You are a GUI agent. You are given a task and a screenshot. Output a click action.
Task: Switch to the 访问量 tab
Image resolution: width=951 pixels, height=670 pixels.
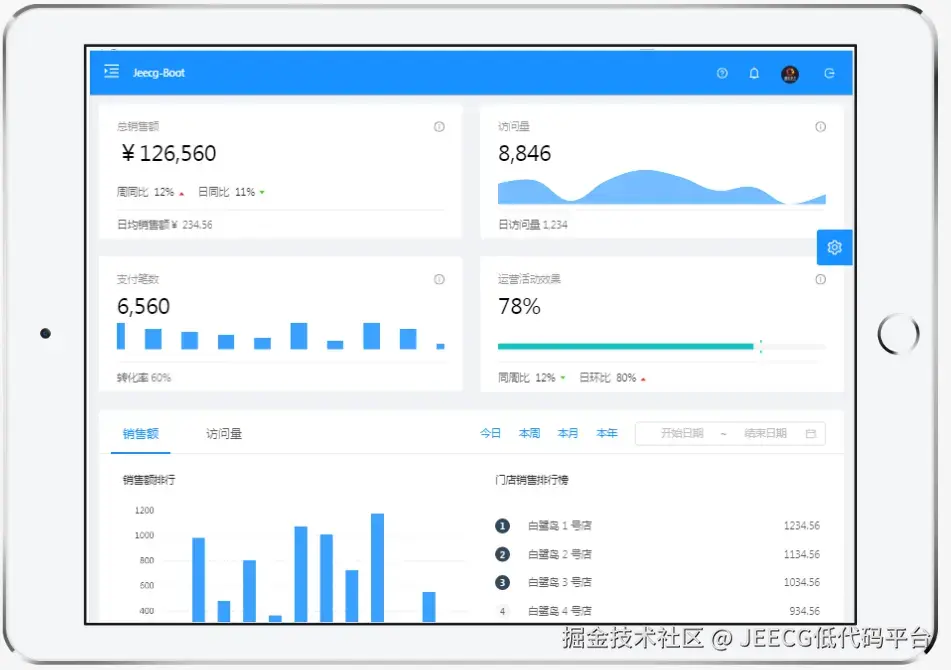pos(224,434)
